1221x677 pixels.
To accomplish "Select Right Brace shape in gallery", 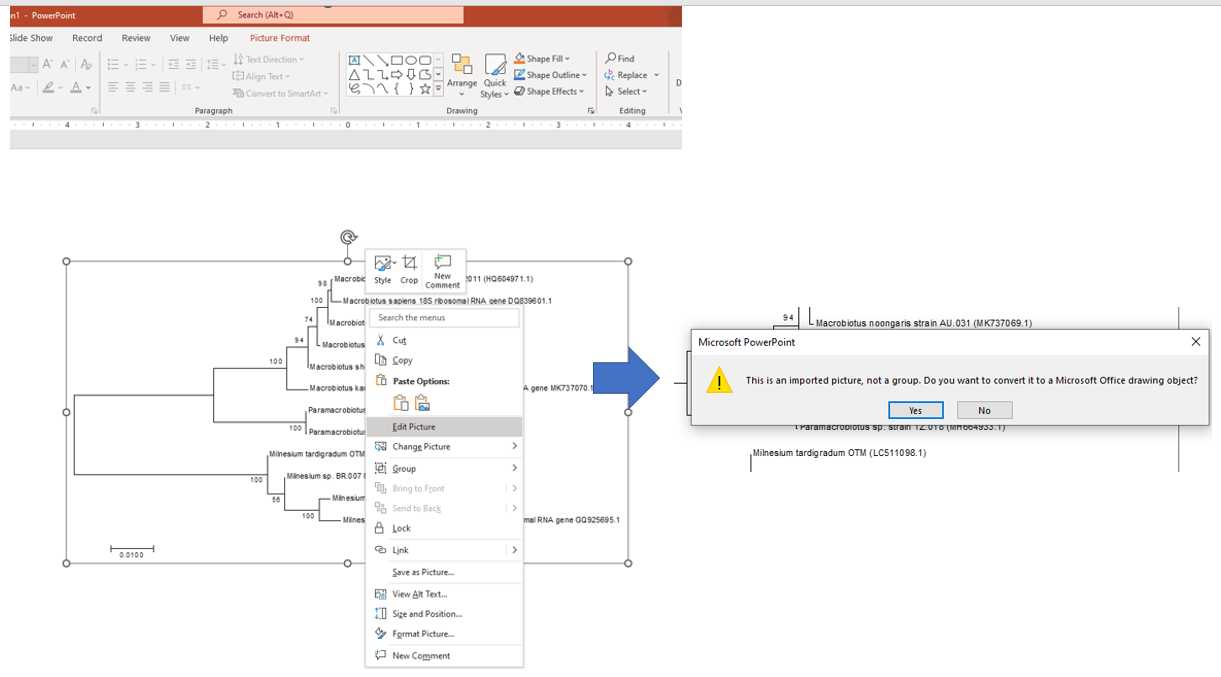I will point(411,89).
